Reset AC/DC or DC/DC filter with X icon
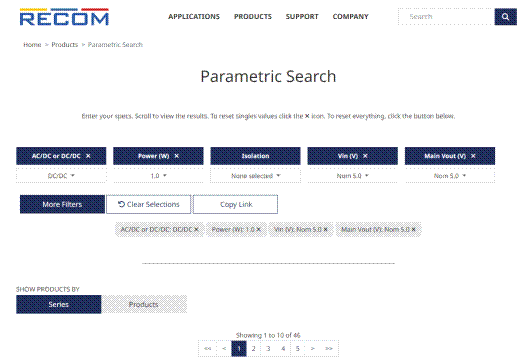 click(88, 156)
